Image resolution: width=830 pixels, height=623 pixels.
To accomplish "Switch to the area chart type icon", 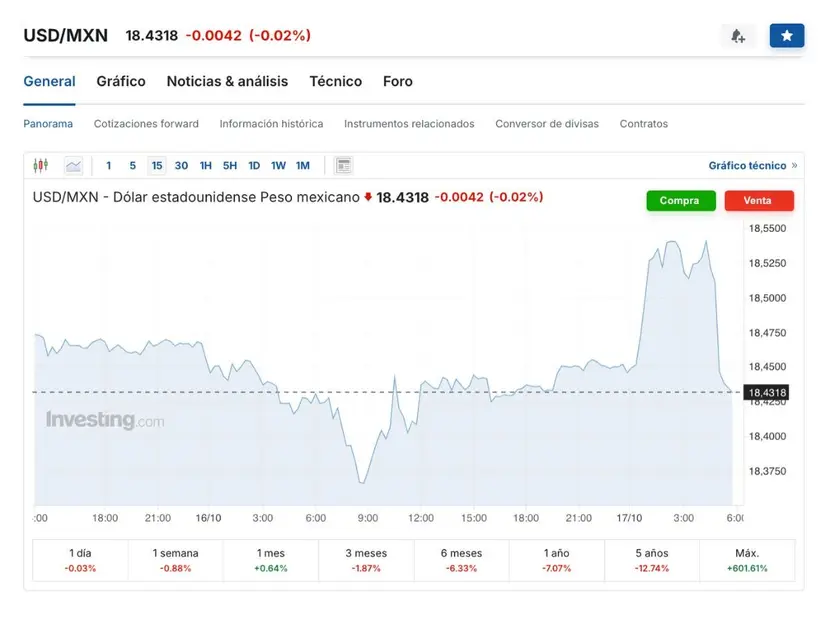I will pos(74,165).
